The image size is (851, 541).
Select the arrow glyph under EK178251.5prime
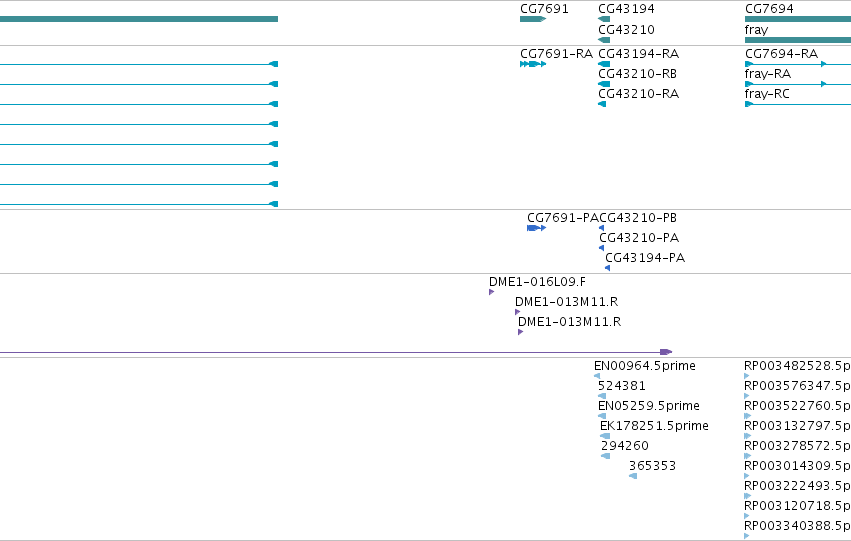605,436
